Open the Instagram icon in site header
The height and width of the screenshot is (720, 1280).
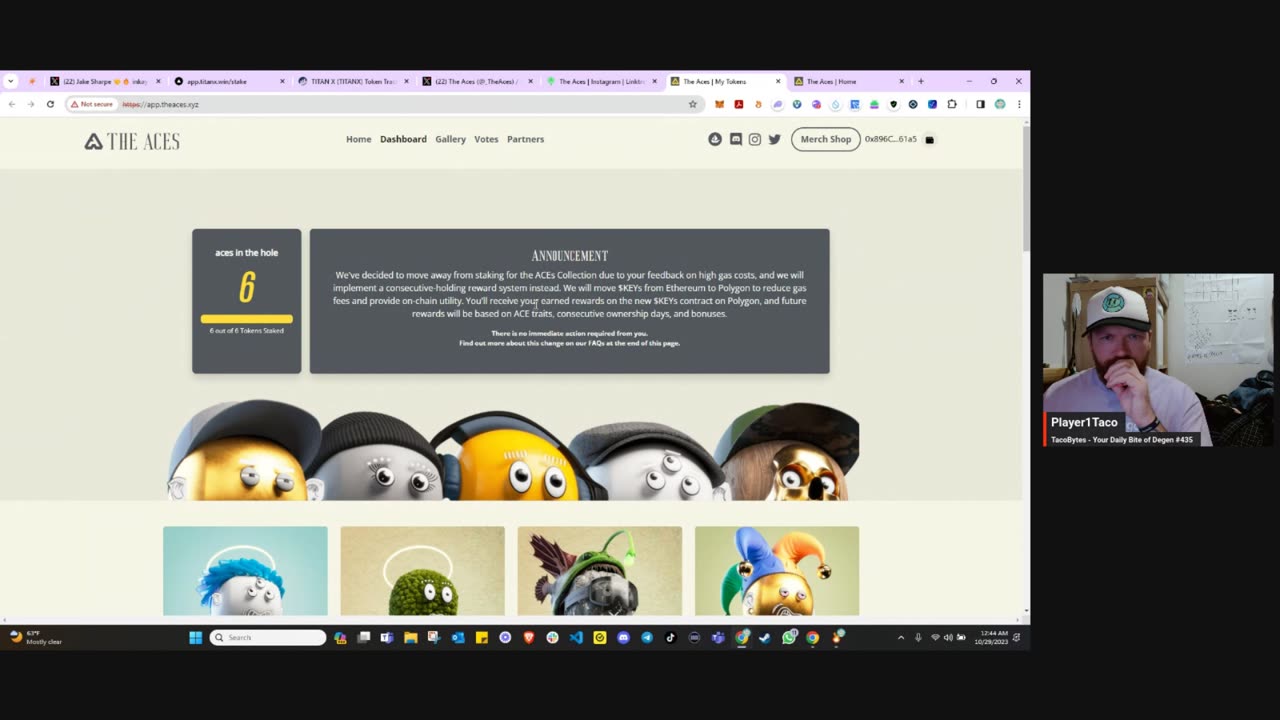pyautogui.click(x=755, y=140)
